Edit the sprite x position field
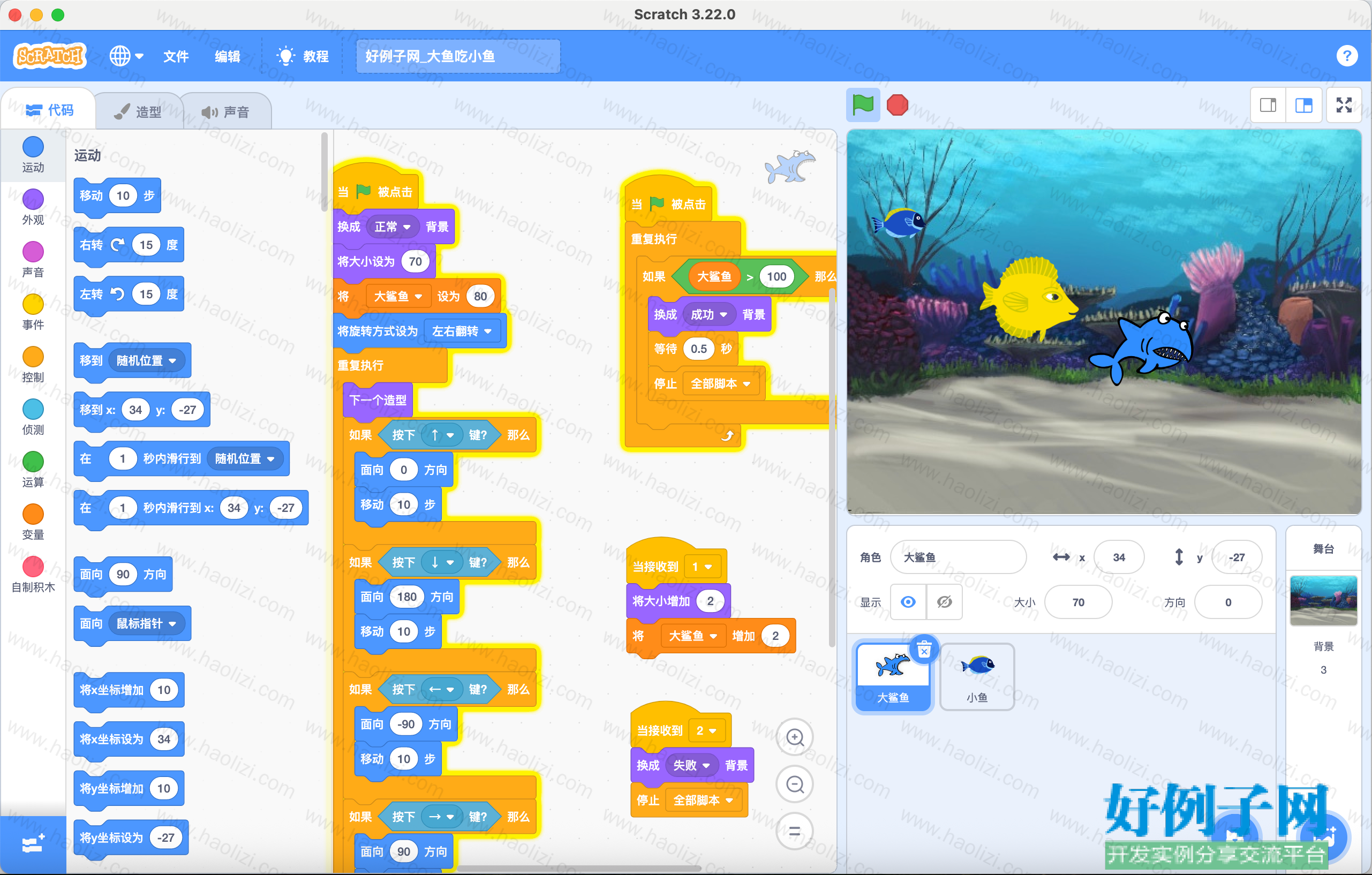 click(1119, 557)
